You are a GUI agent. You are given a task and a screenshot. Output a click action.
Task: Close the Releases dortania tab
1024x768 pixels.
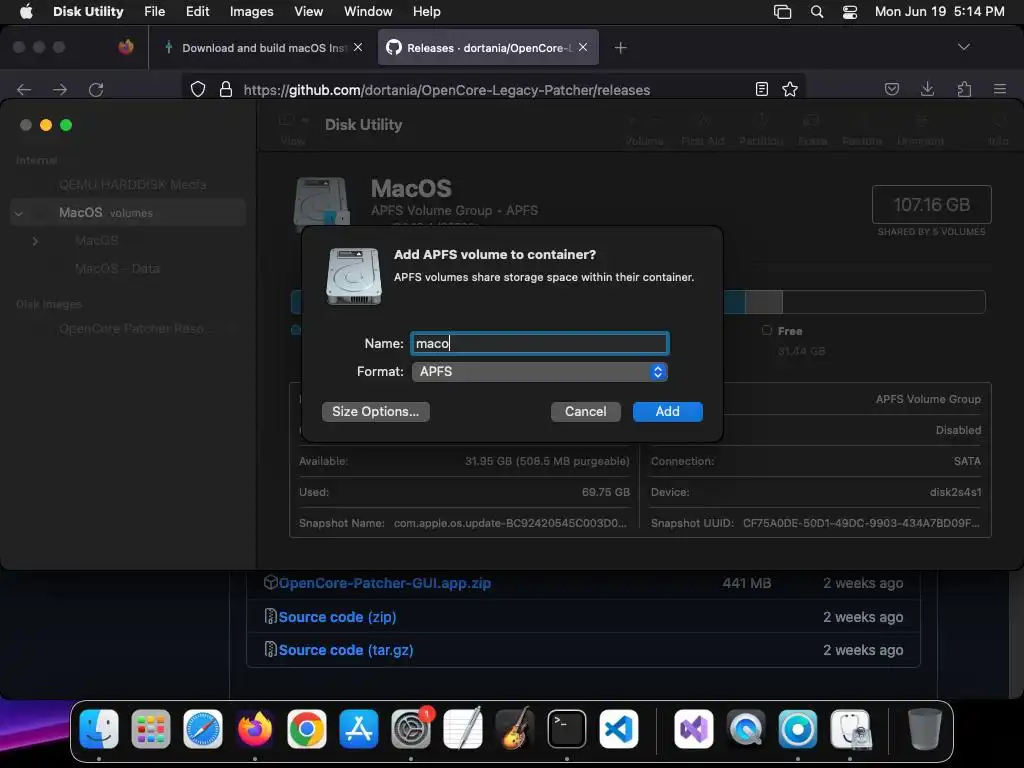(583, 47)
